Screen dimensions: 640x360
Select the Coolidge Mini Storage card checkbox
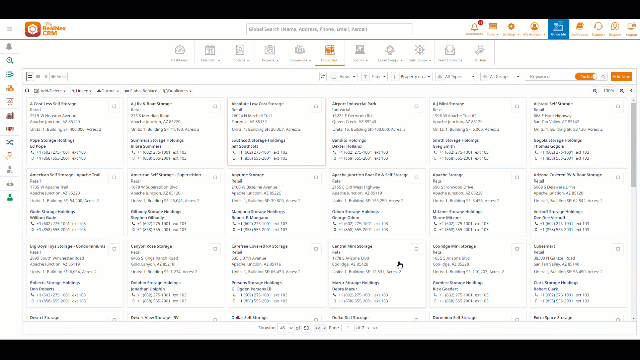[x=517, y=249]
